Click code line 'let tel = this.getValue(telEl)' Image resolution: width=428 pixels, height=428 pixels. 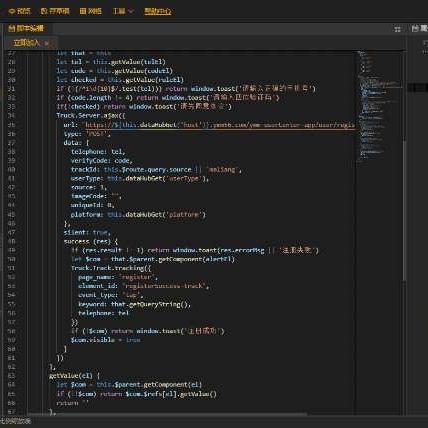[x=111, y=62]
